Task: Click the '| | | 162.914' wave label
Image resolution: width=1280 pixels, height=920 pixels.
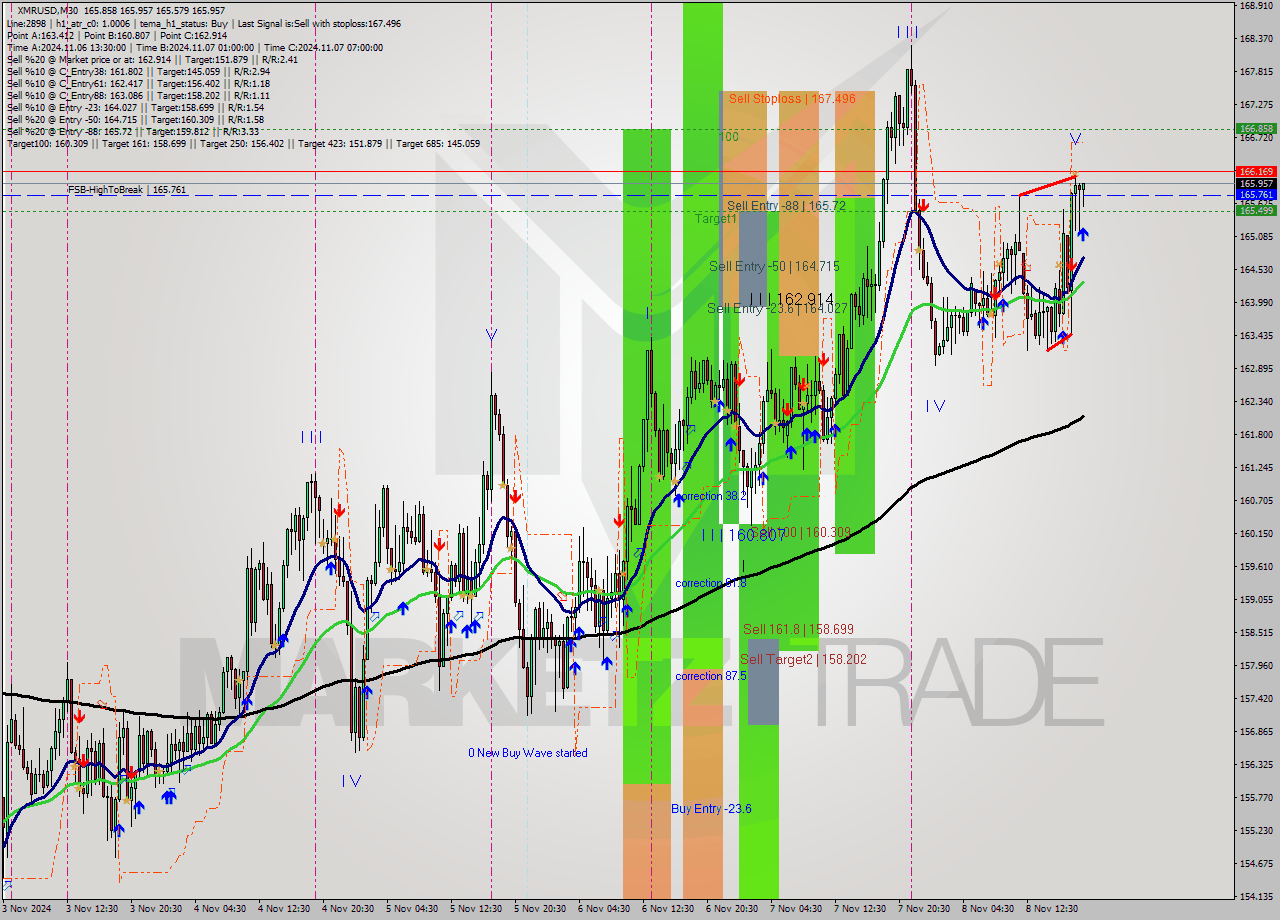Action: [790, 299]
